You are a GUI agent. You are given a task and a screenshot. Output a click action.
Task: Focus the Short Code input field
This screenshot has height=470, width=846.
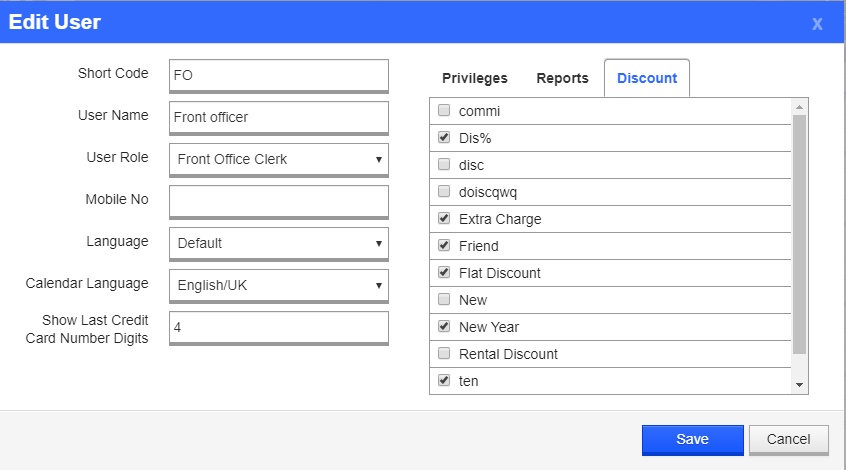pos(279,76)
